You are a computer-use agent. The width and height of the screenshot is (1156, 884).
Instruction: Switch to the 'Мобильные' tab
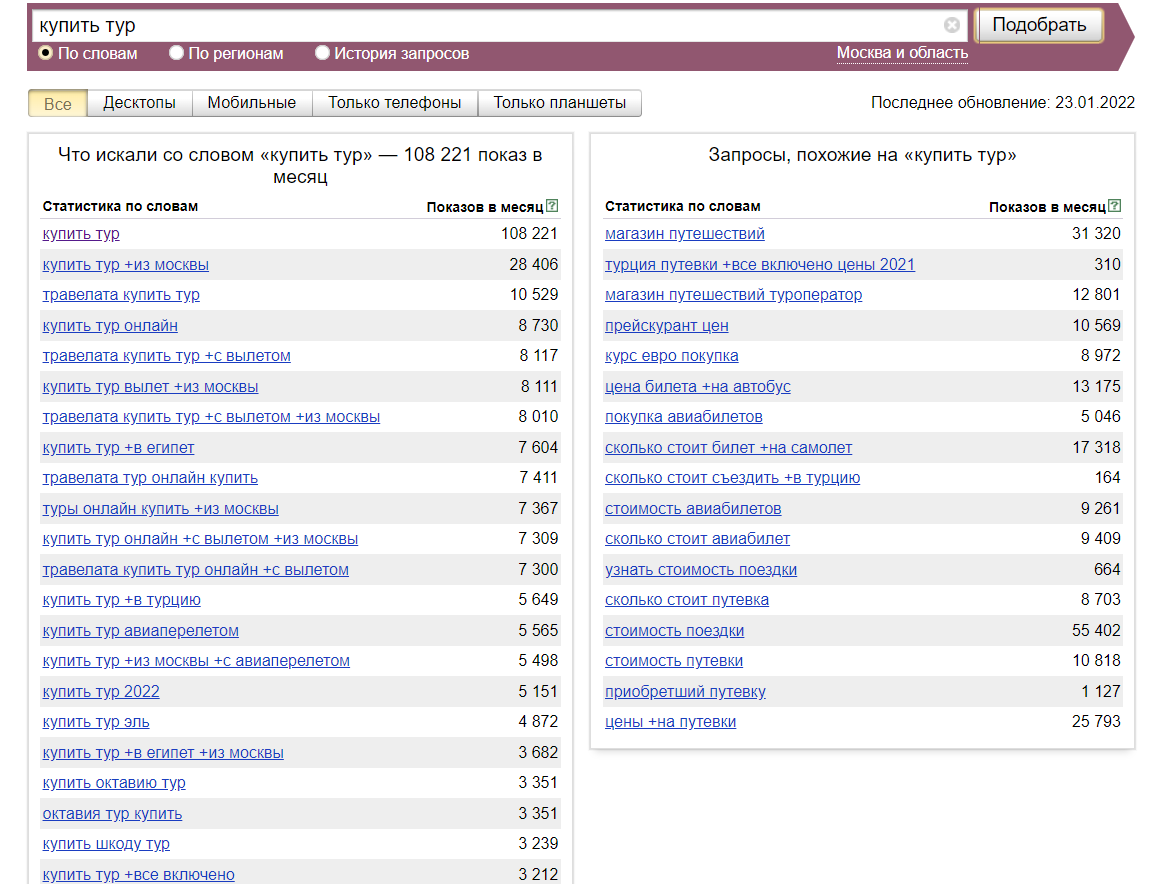[251, 102]
